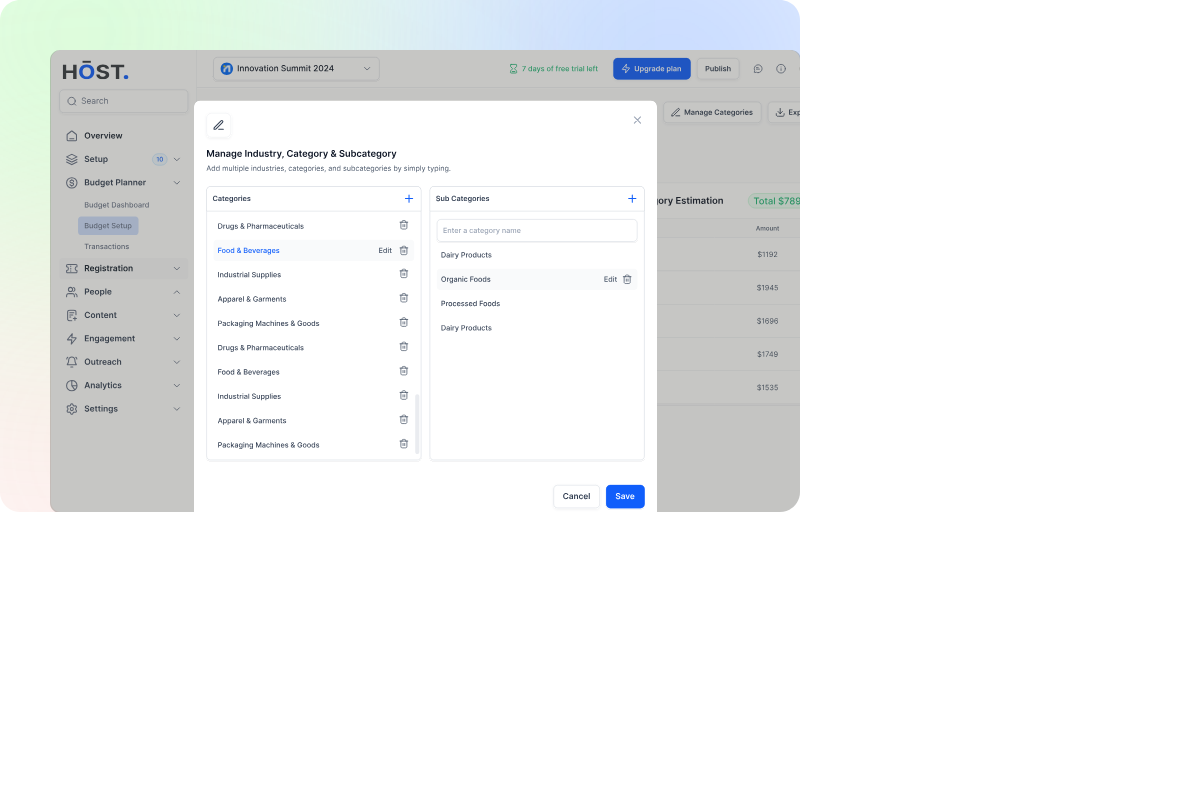Add a category with the Categories plus icon
The width and height of the screenshot is (1200, 800).
coord(409,199)
